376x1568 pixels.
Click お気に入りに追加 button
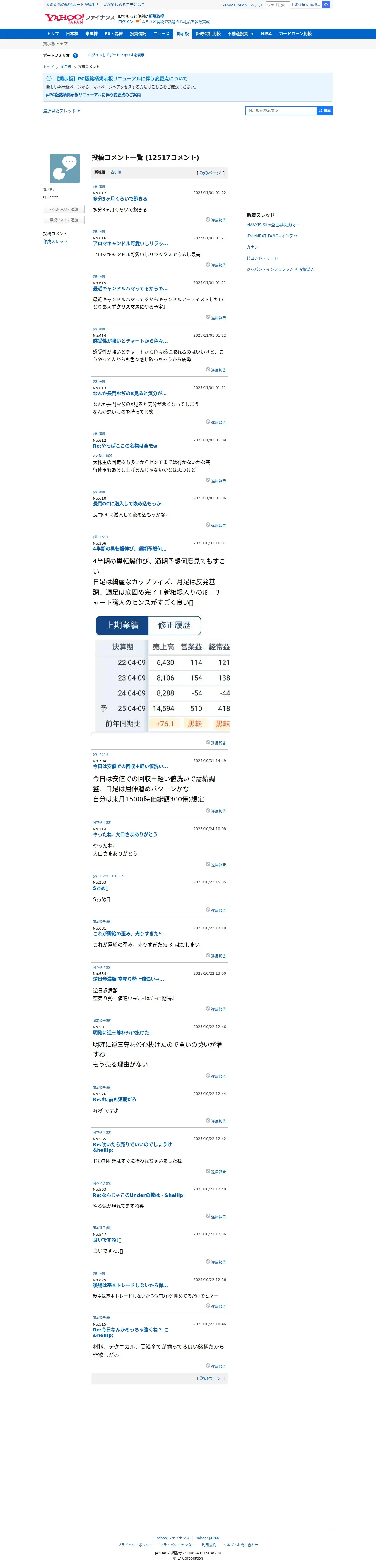64,209
